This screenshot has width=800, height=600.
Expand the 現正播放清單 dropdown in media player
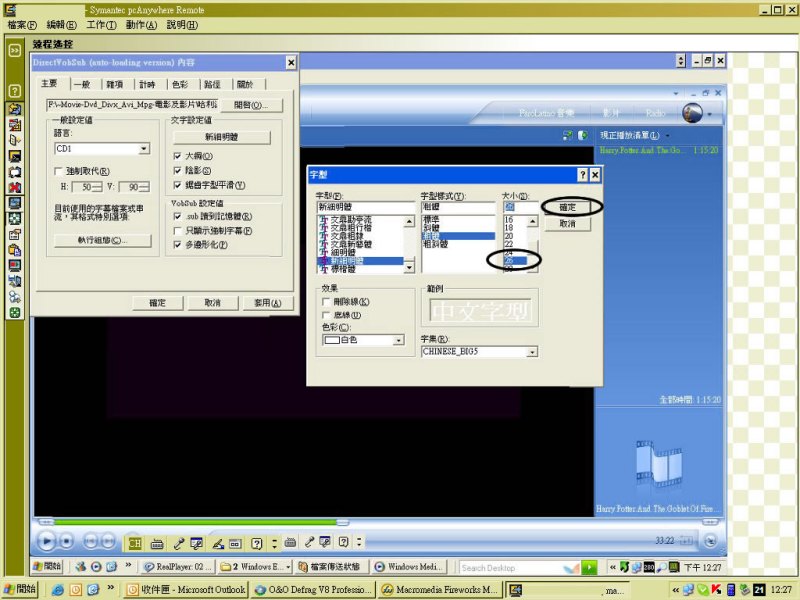tap(668, 136)
